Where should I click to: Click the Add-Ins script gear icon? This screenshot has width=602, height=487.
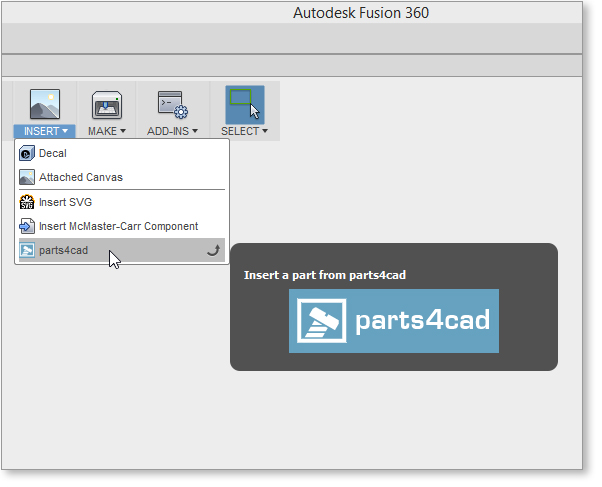tap(173, 105)
